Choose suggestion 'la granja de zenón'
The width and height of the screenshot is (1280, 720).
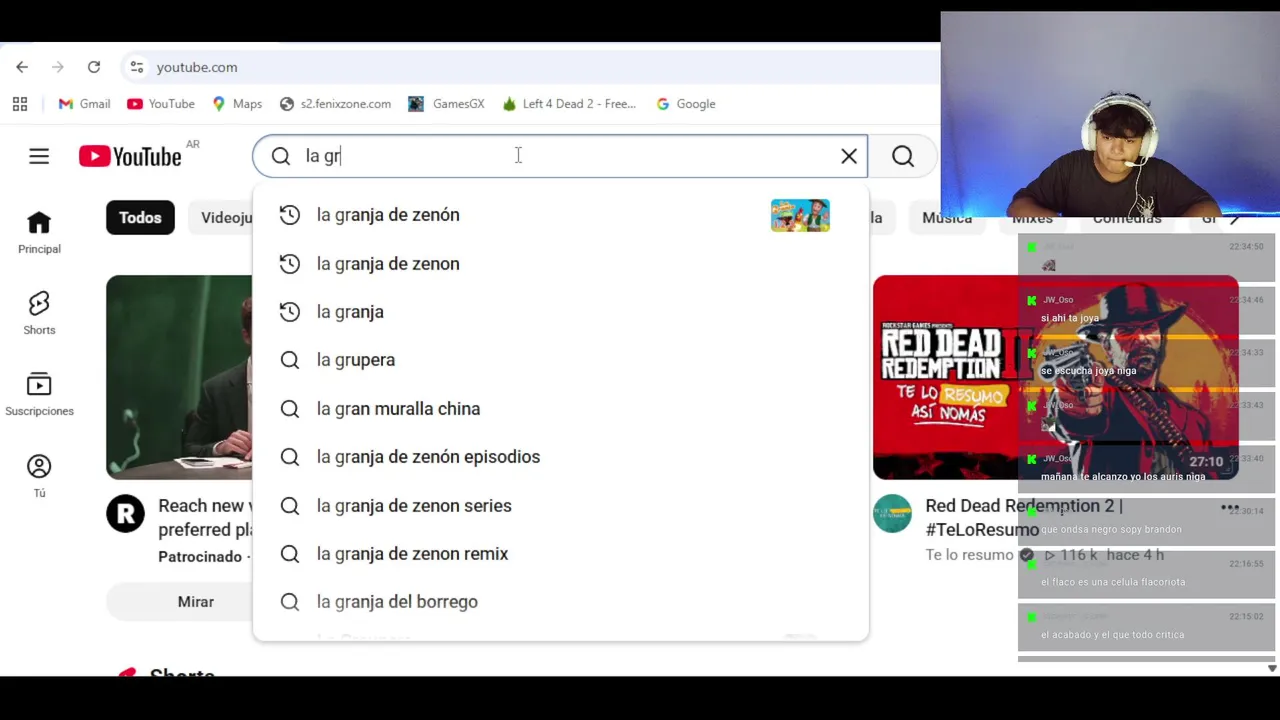click(560, 215)
